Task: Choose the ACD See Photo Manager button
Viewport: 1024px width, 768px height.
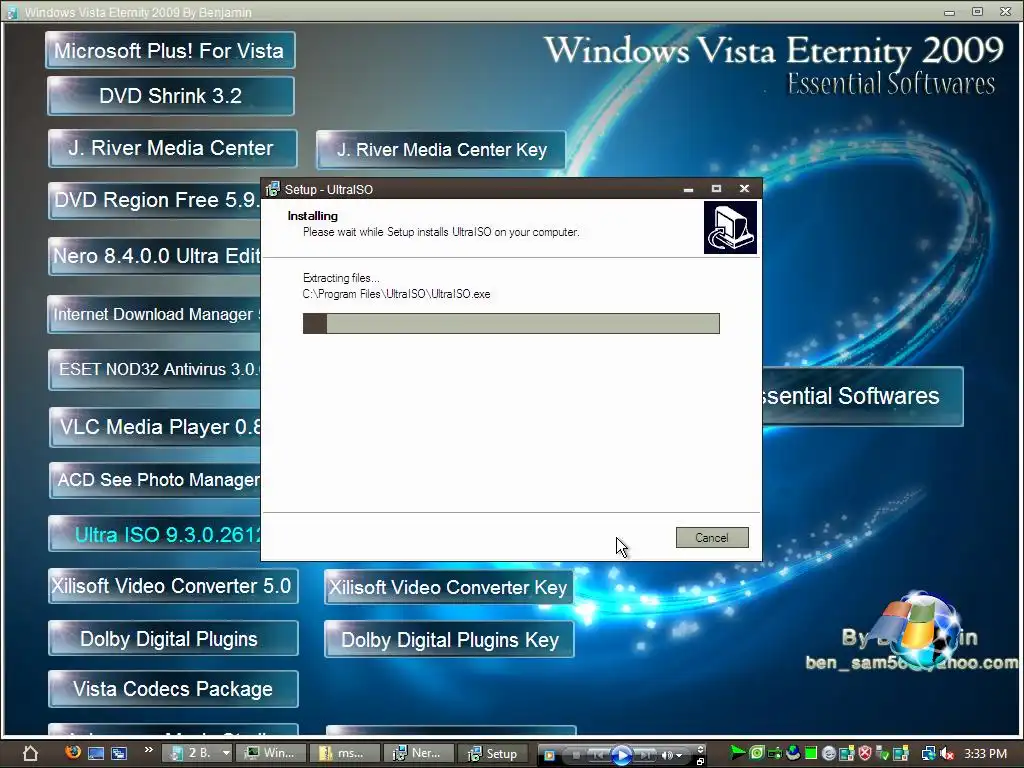Action: (x=155, y=480)
